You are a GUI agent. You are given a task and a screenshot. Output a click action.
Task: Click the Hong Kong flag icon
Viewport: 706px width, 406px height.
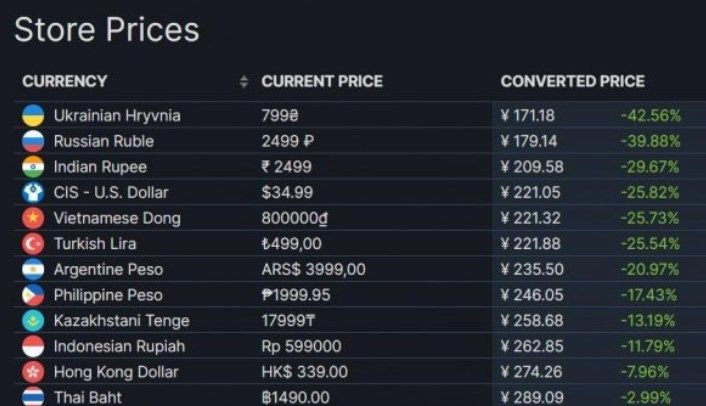tap(33, 372)
